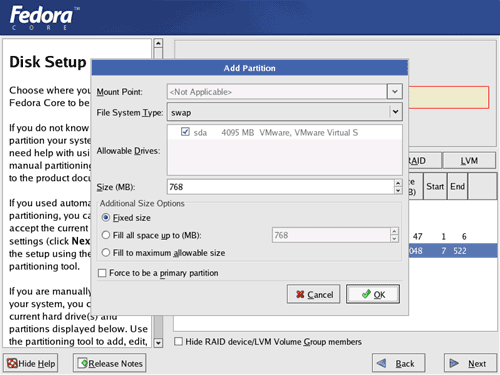The height and width of the screenshot is (375, 500).
Task: Select the Fixed size radio button
Action: (106, 218)
